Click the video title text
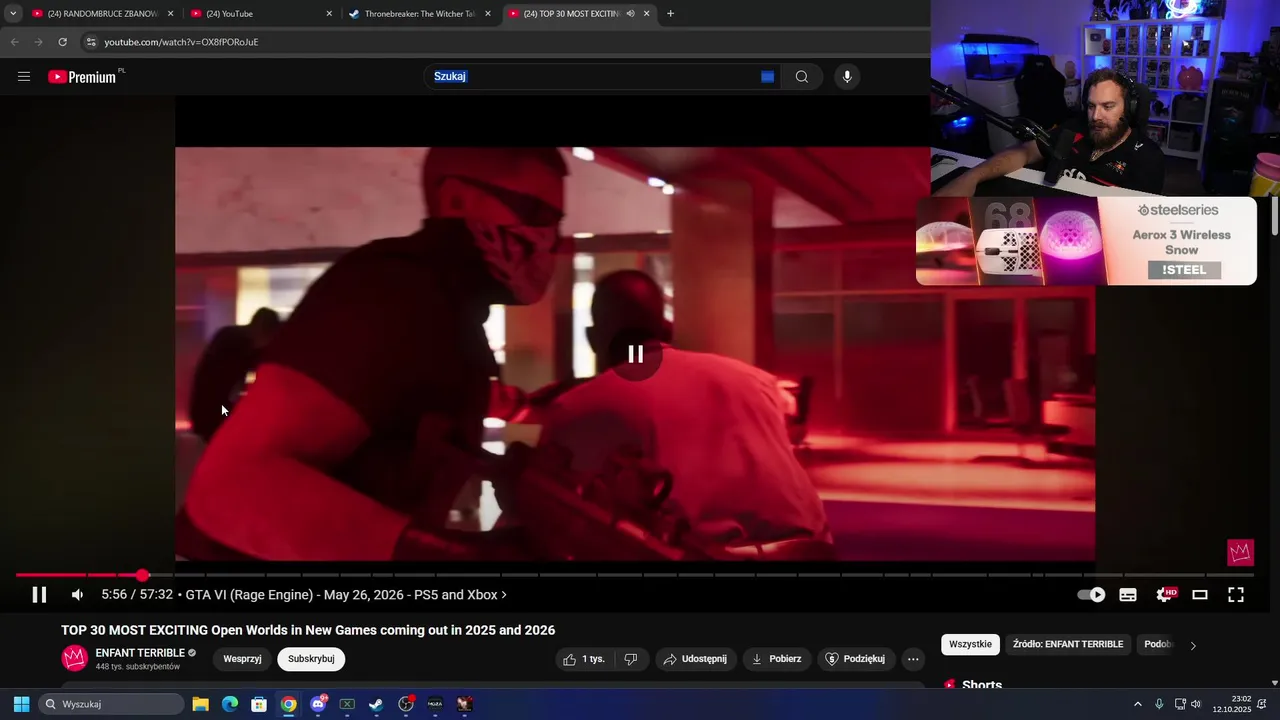1280x720 pixels. pos(308,630)
